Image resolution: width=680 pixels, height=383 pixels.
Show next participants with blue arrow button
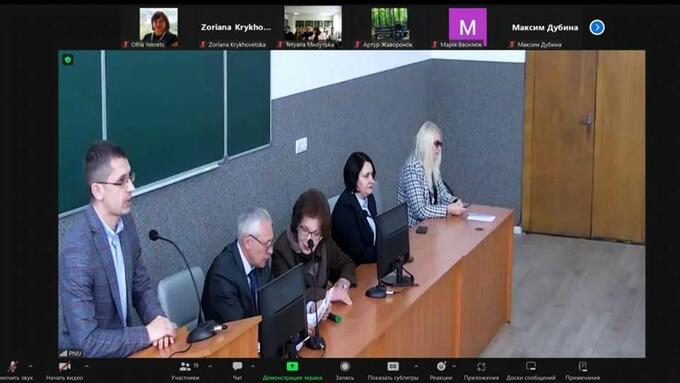click(597, 27)
